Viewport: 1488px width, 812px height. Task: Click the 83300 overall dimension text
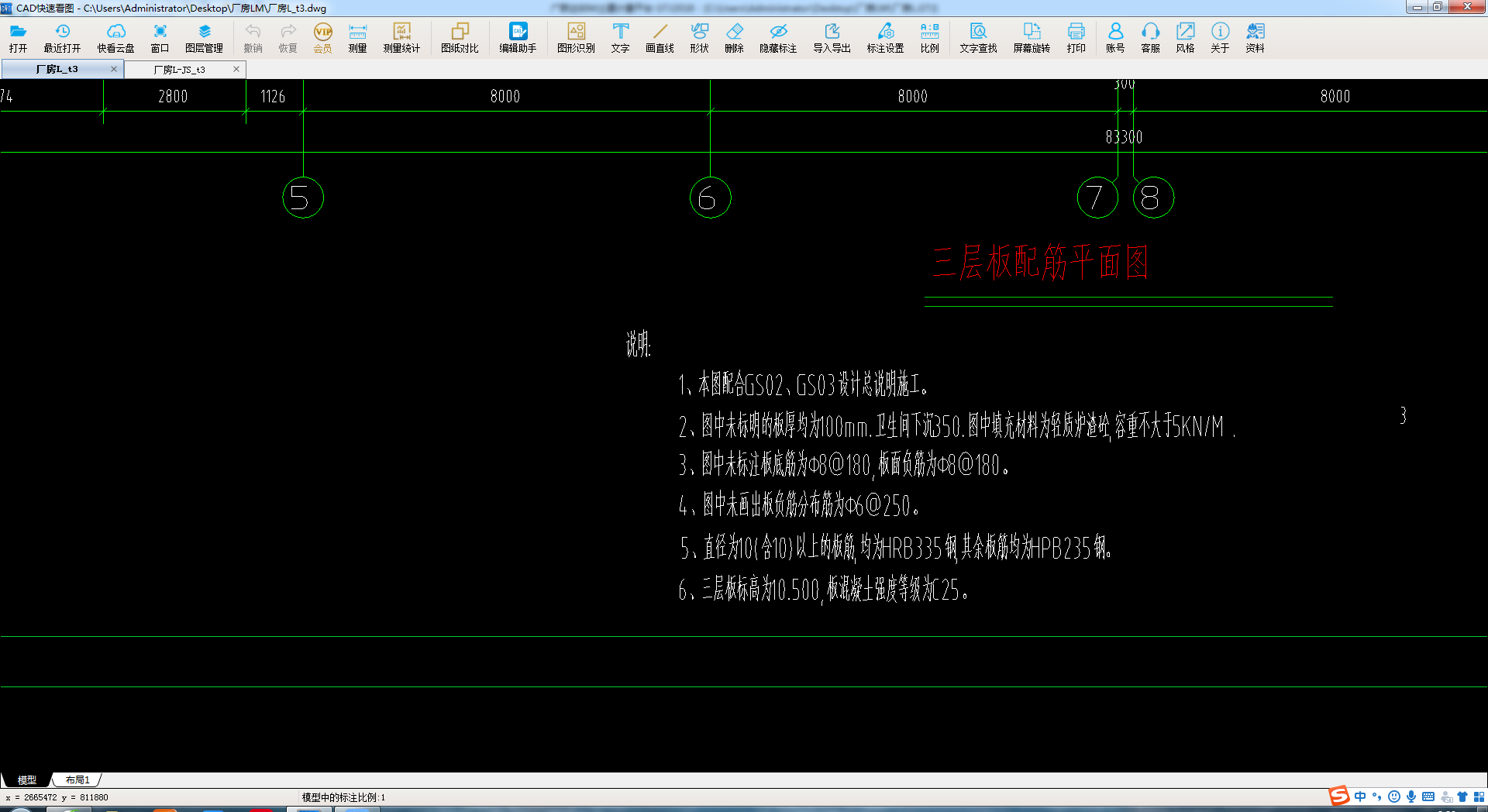pyautogui.click(x=1124, y=137)
